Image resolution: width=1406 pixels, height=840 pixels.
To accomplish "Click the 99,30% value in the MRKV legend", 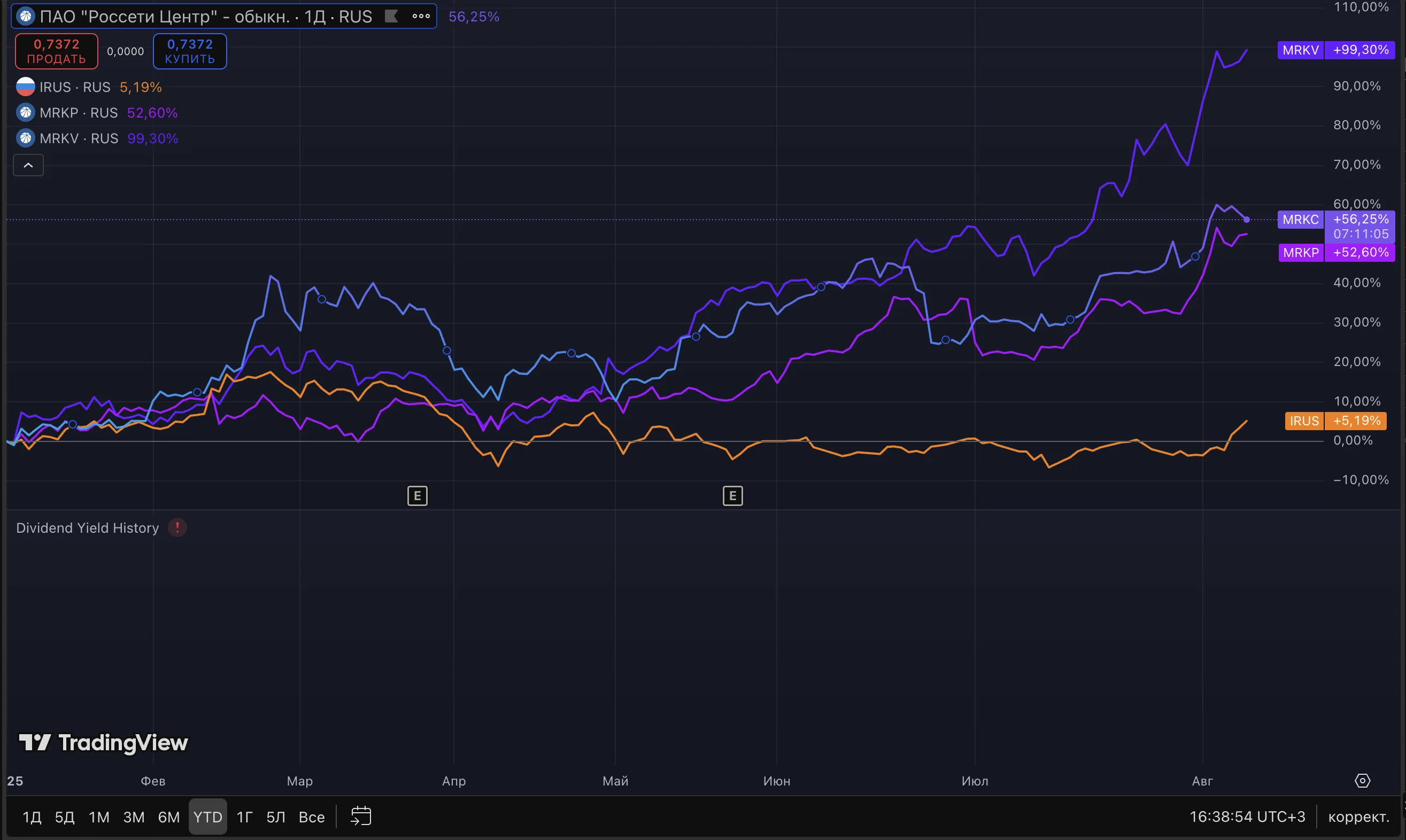I will pyautogui.click(x=153, y=138).
